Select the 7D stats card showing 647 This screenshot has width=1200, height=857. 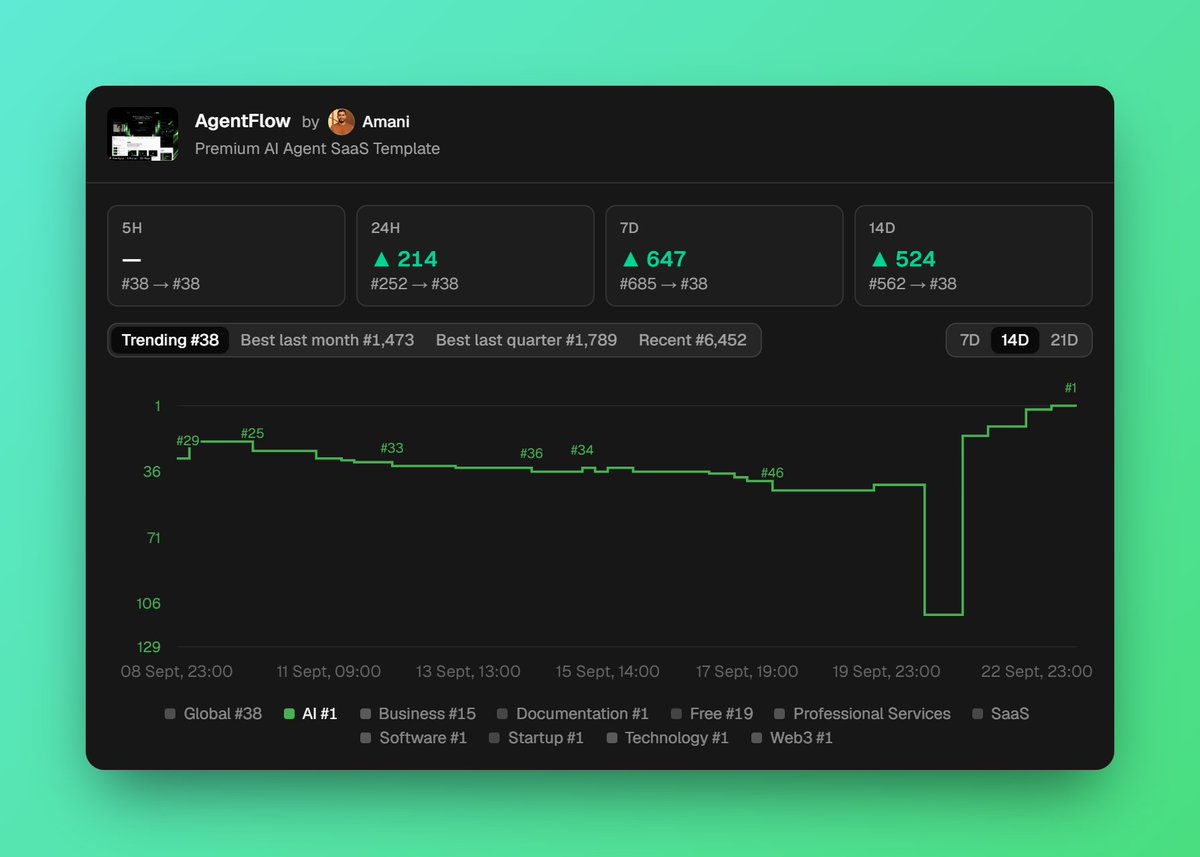[724, 256]
